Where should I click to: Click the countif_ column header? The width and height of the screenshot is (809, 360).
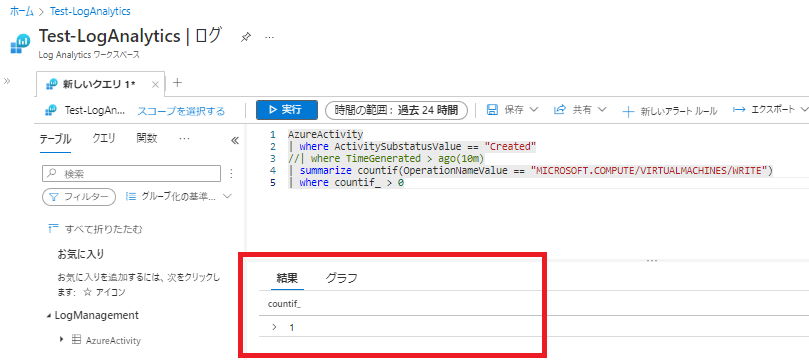pos(284,304)
